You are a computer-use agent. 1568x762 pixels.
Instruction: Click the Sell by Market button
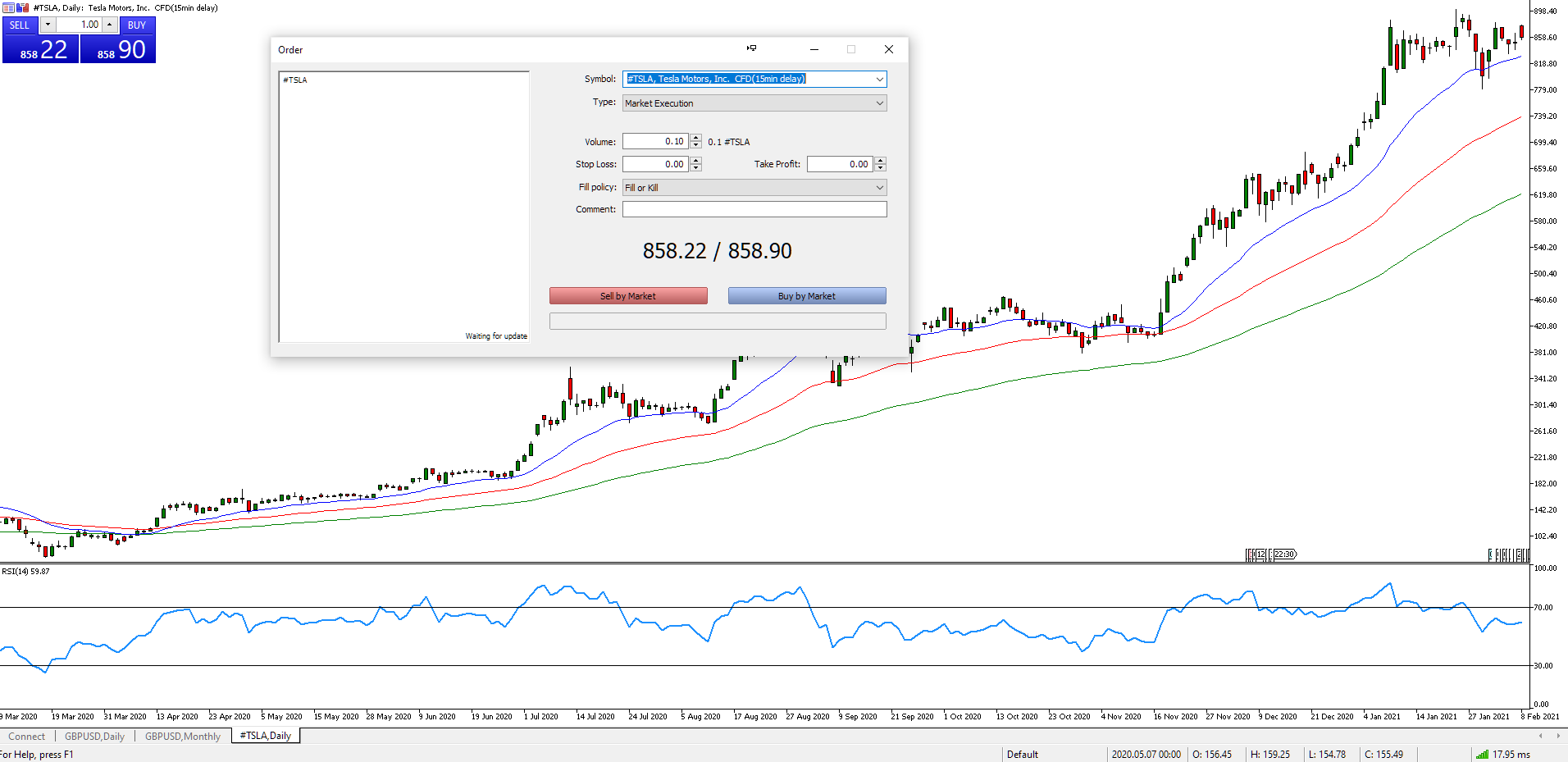pyautogui.click(x=628, y=296)
